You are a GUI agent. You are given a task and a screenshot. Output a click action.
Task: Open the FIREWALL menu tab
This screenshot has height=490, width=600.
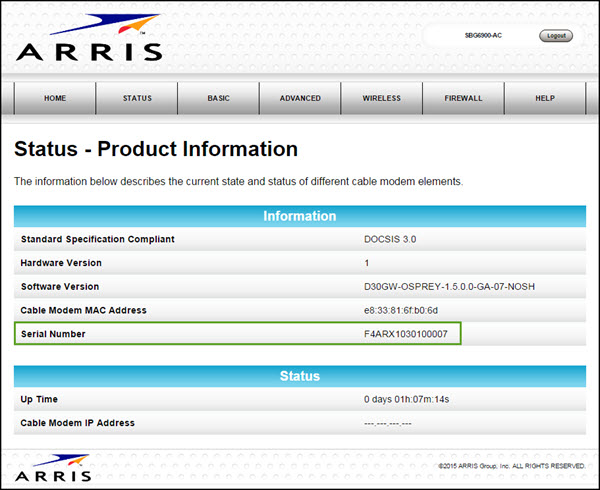point(463,98)
